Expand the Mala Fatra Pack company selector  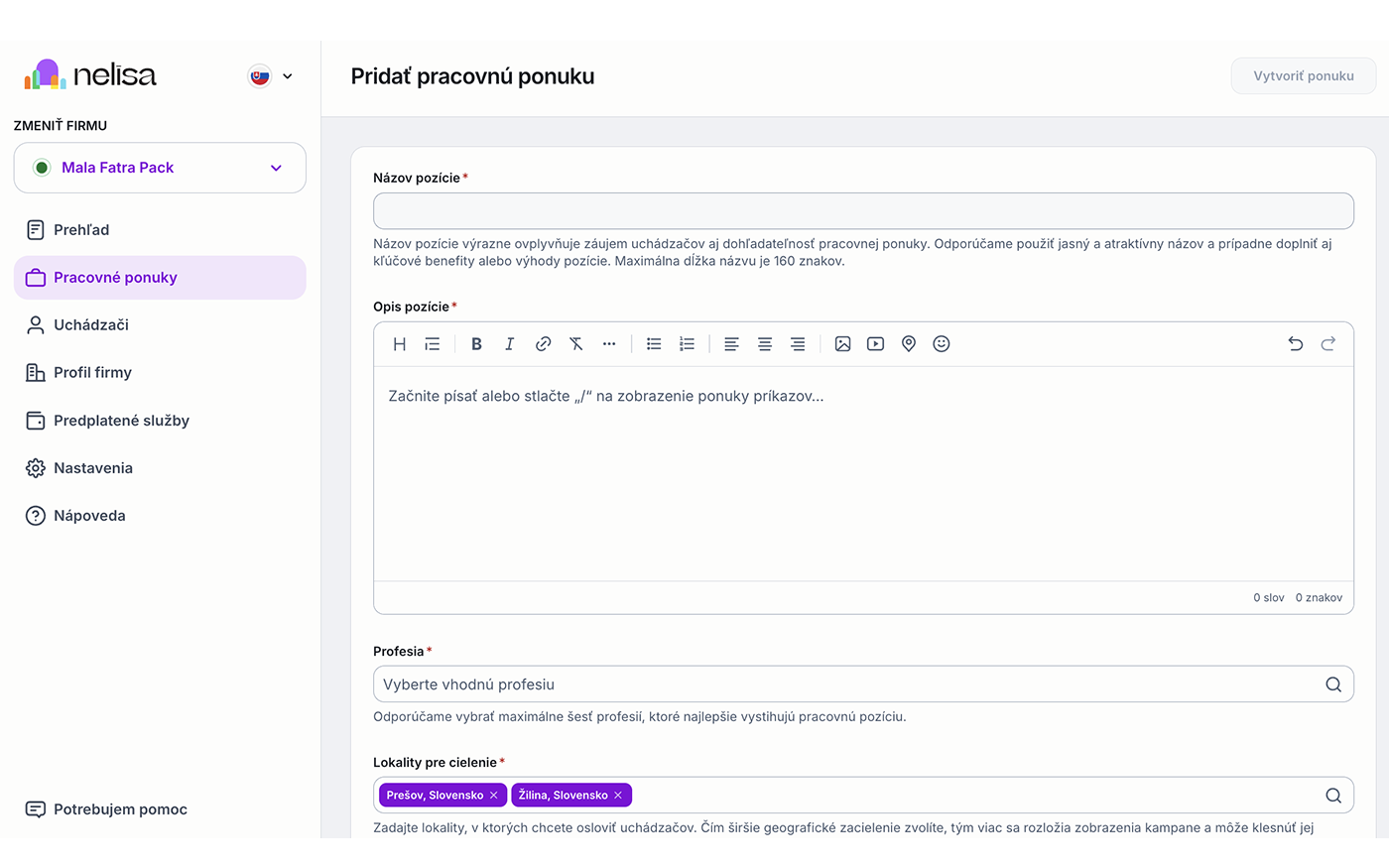(x=160, y=168)
